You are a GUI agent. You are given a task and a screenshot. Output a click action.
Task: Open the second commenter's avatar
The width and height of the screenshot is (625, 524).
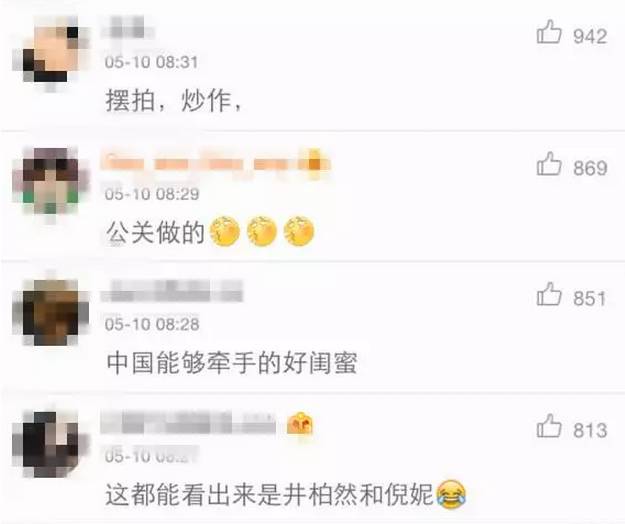tap(50, 181)
